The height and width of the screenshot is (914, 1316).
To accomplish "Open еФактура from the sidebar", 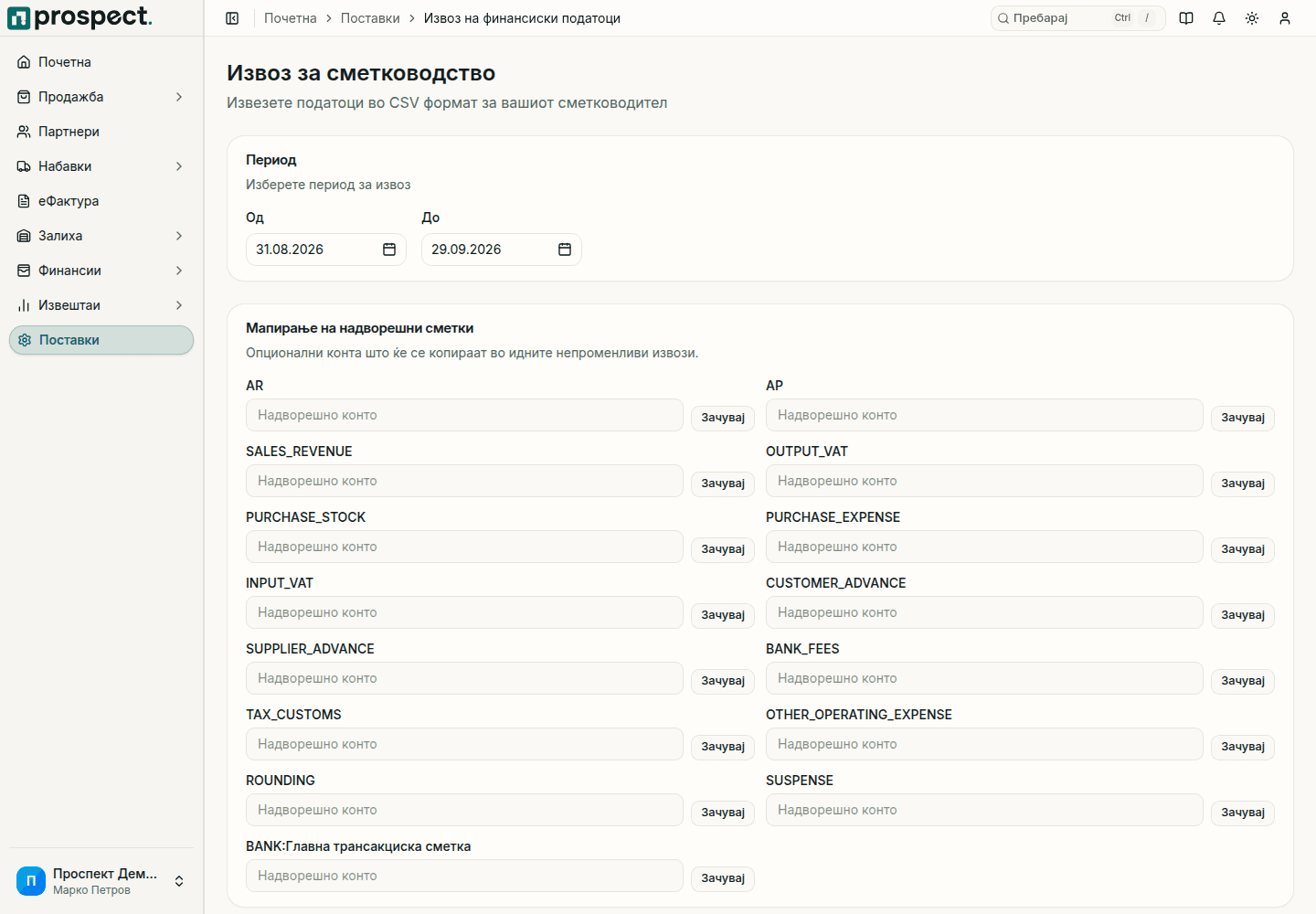I will point(101,201).
